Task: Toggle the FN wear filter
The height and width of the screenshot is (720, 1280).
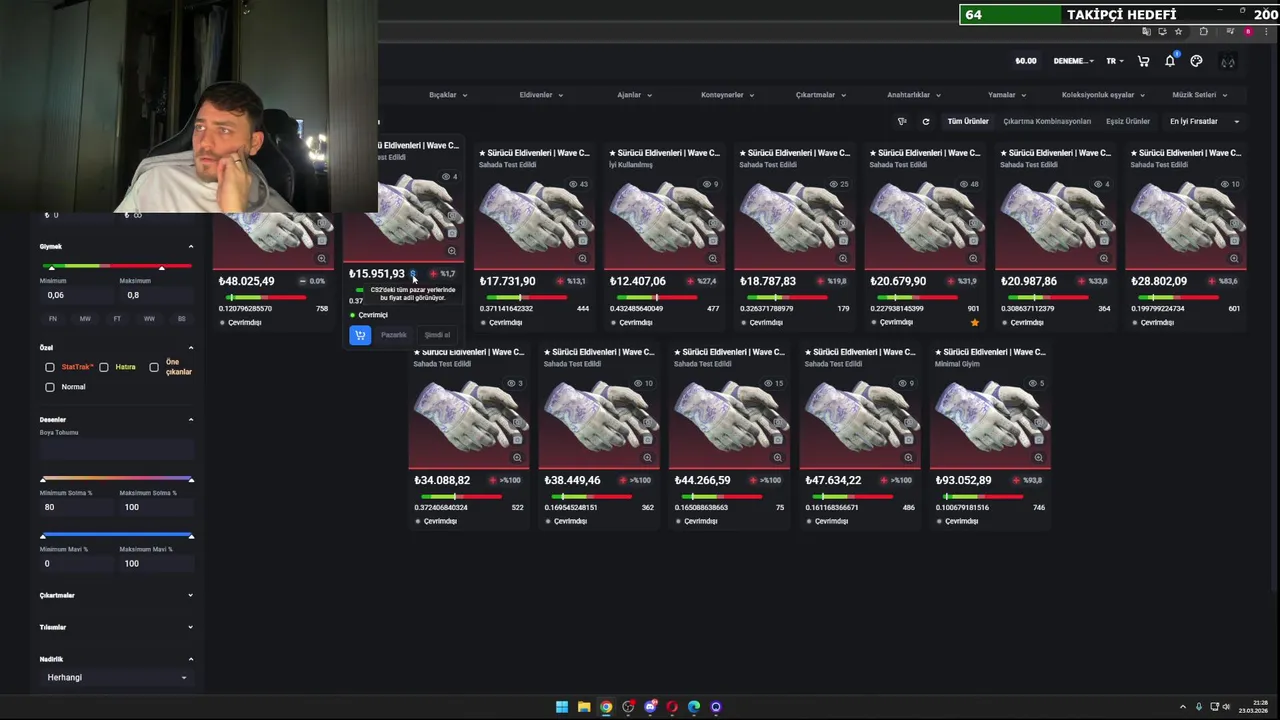Action: click(x=53, y=319)
